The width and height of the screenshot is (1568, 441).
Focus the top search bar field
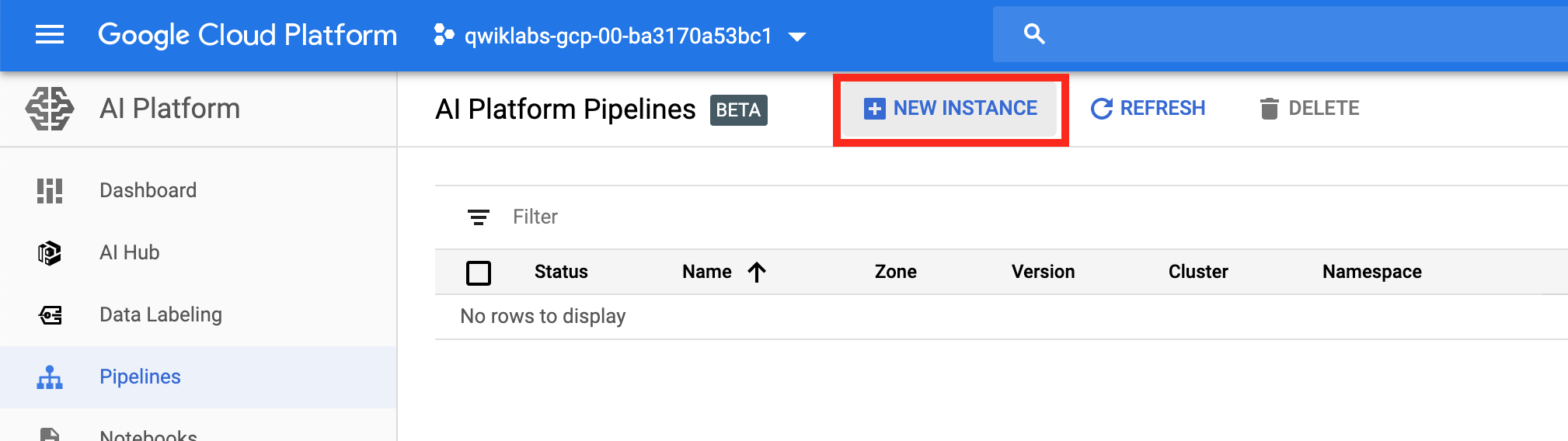click(x=1281, y=34)
